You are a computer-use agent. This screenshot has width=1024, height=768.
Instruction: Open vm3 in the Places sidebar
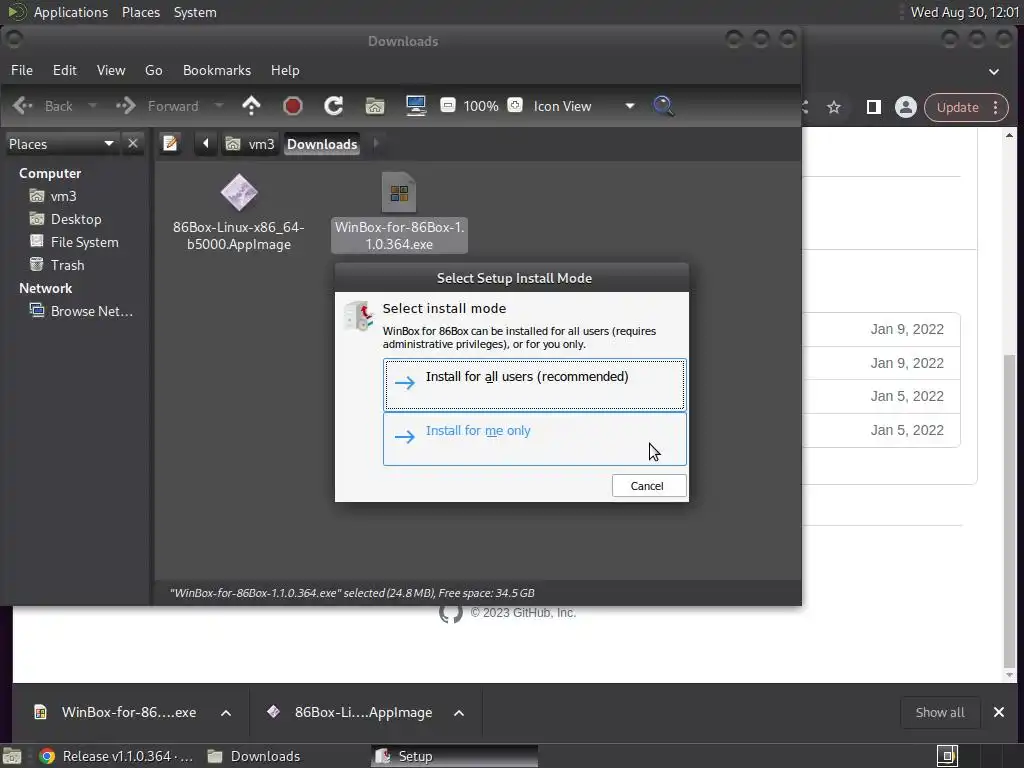(63, 196)
